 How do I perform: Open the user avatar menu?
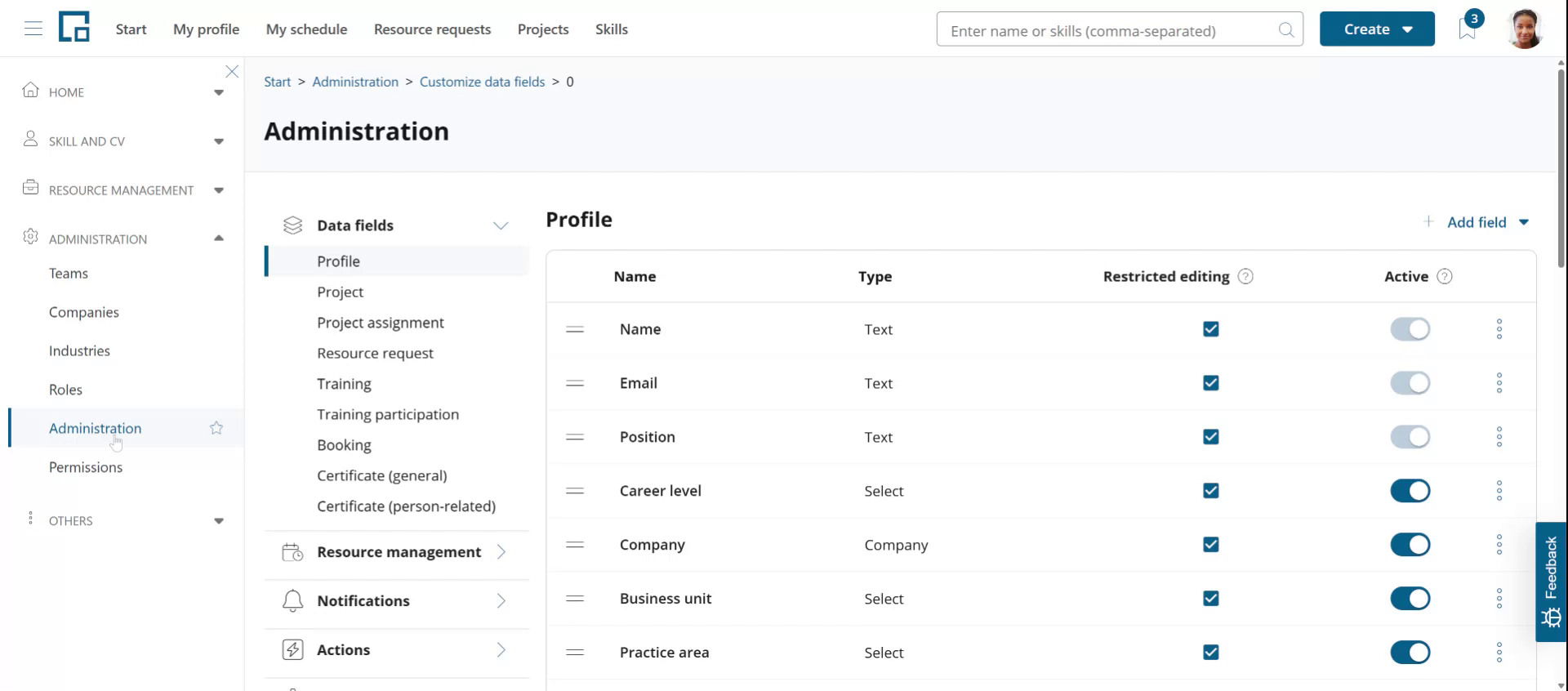[1524, 29]
